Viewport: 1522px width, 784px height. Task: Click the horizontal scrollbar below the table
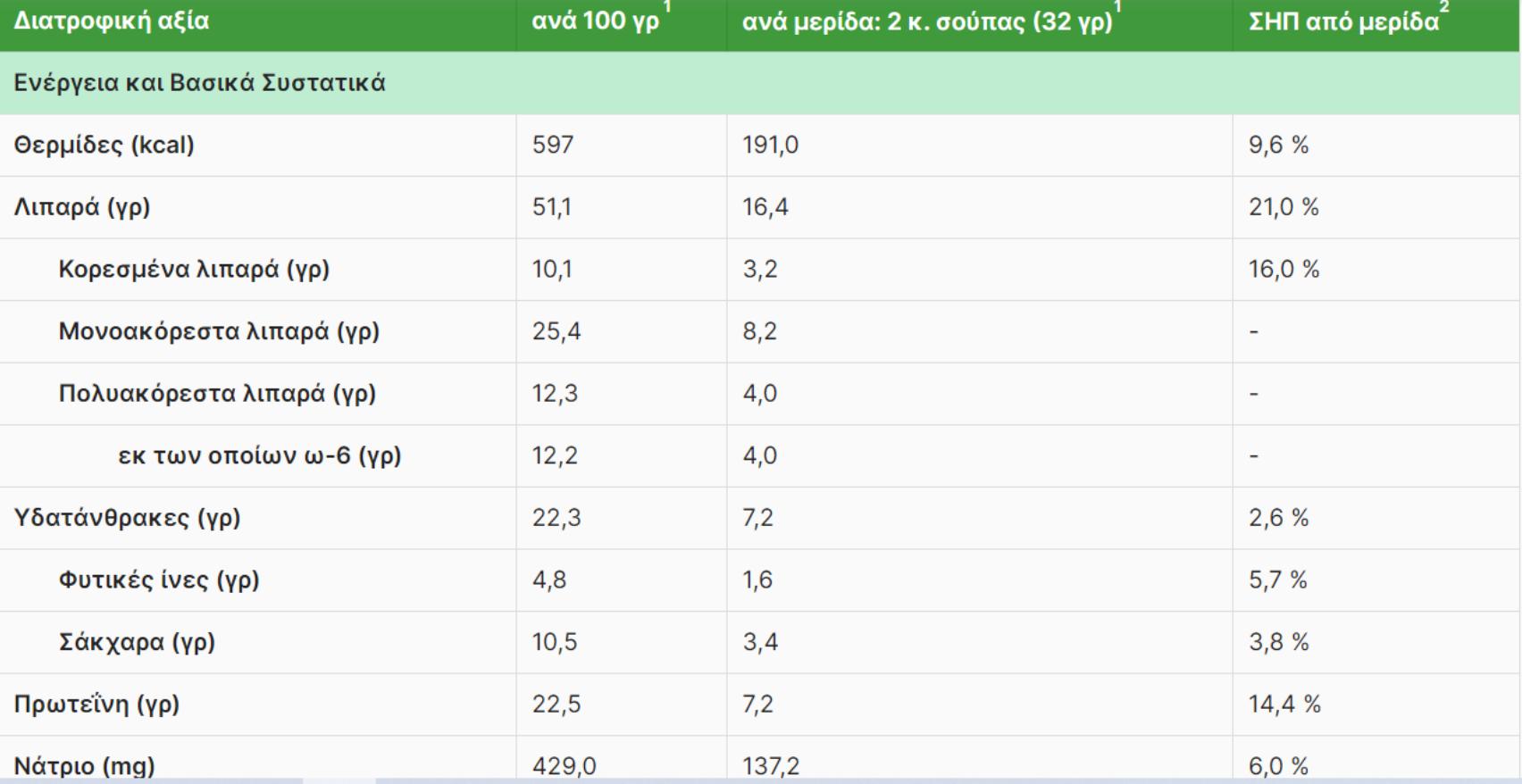click(x=339, y=780)
